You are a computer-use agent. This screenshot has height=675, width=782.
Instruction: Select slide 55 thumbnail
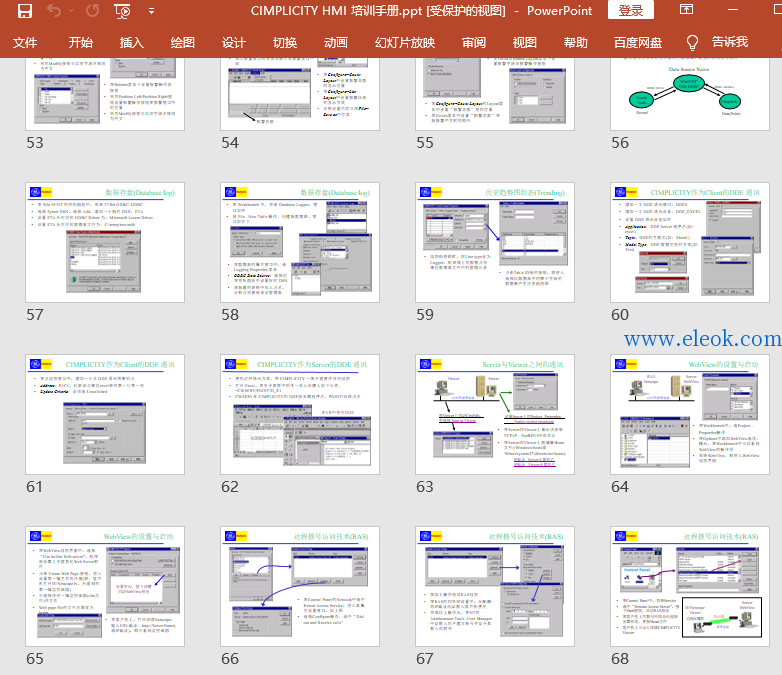495,94
